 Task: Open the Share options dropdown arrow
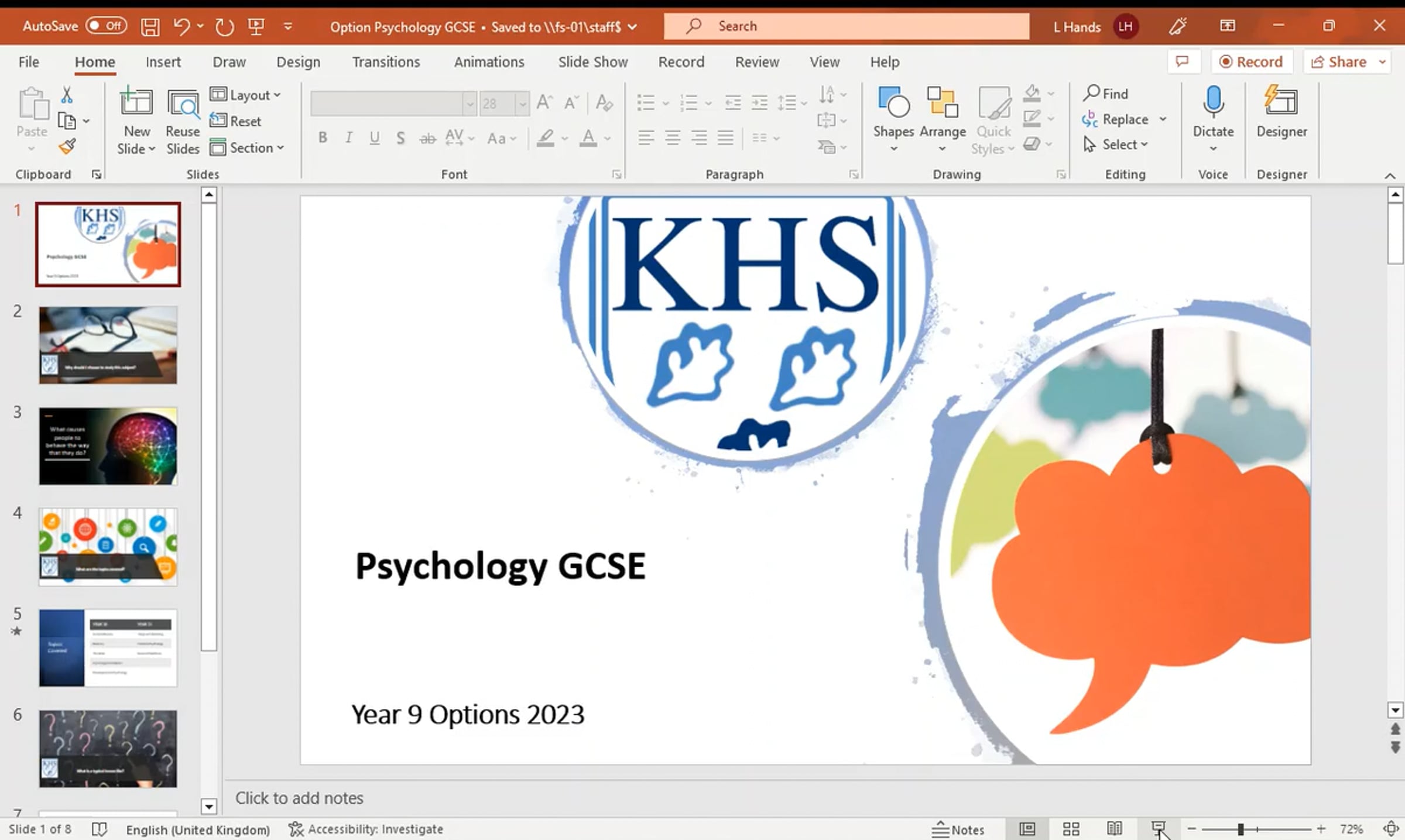click(1383, 61)
